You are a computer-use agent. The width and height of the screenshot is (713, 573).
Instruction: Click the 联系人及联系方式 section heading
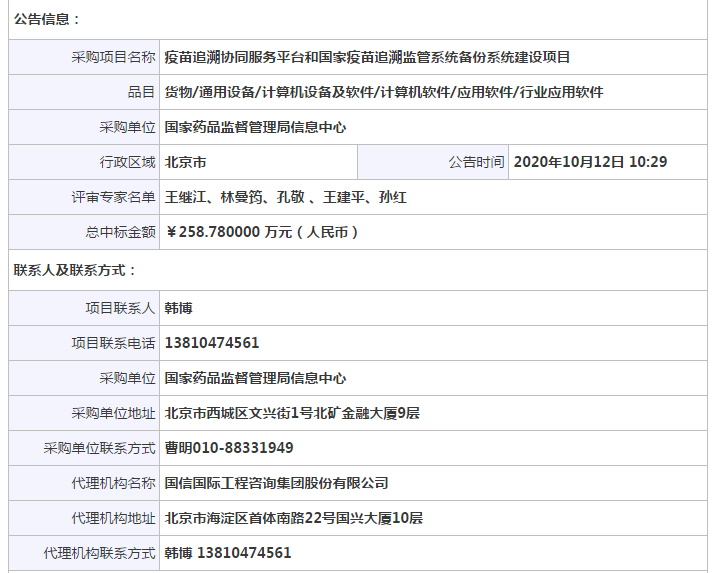click(x=76, y=270)
